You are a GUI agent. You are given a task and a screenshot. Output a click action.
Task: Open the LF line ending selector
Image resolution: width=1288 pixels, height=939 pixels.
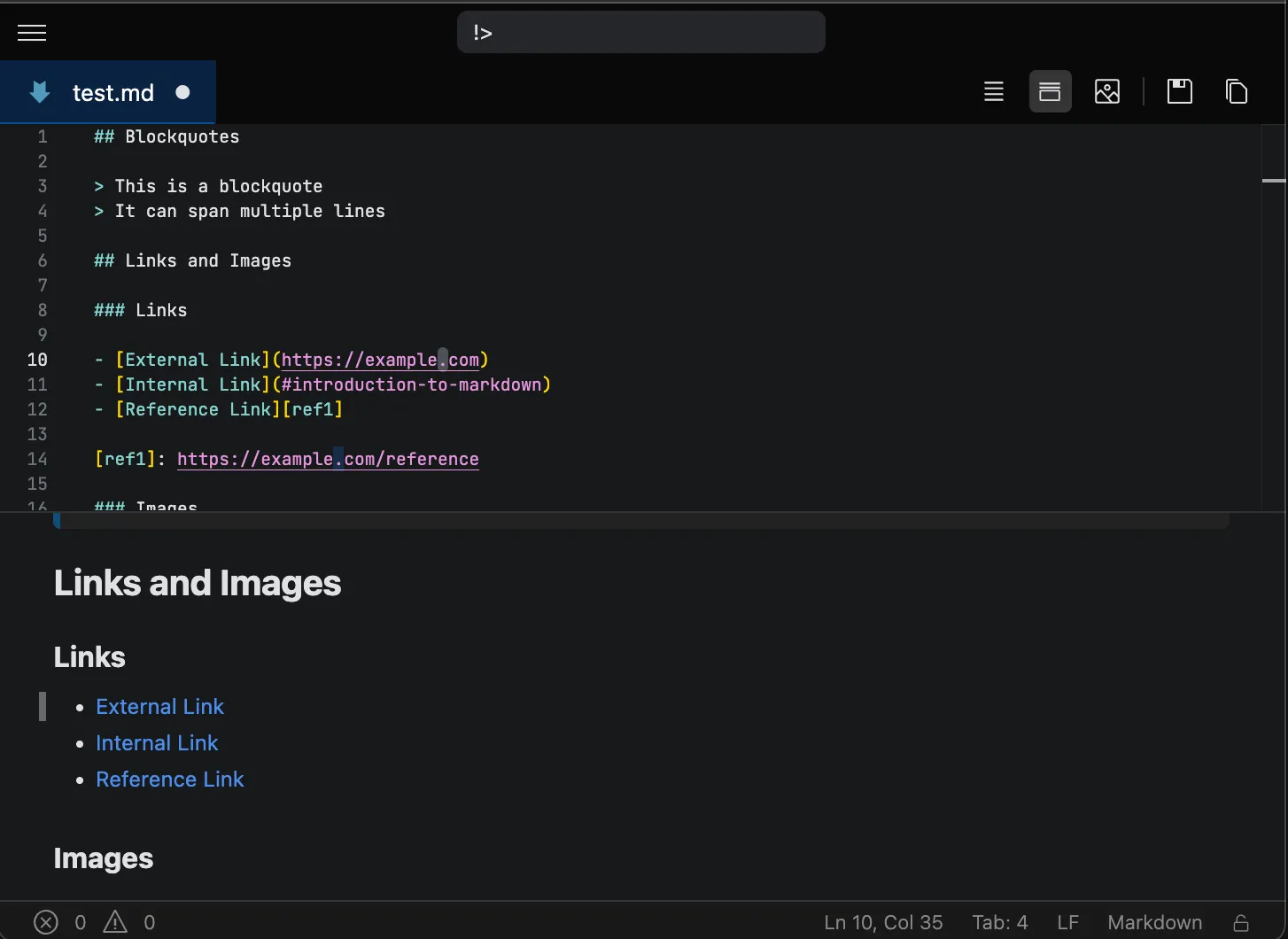click(1067, 922)
